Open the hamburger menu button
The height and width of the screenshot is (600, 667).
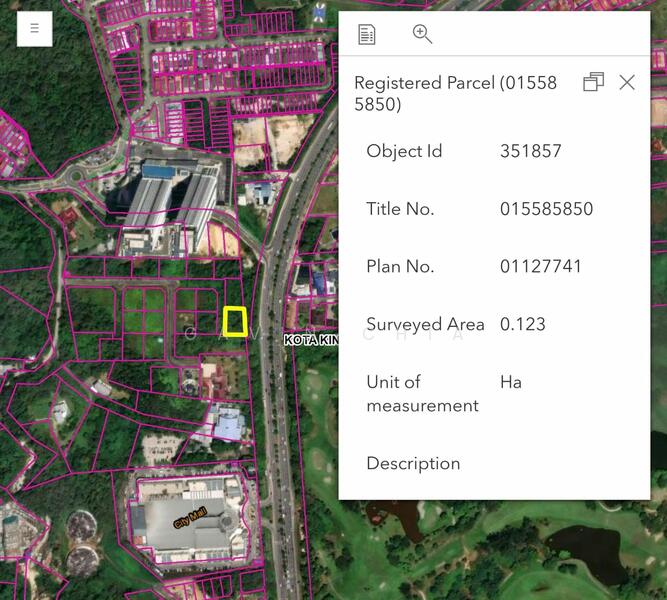click(x=34, y=29)
